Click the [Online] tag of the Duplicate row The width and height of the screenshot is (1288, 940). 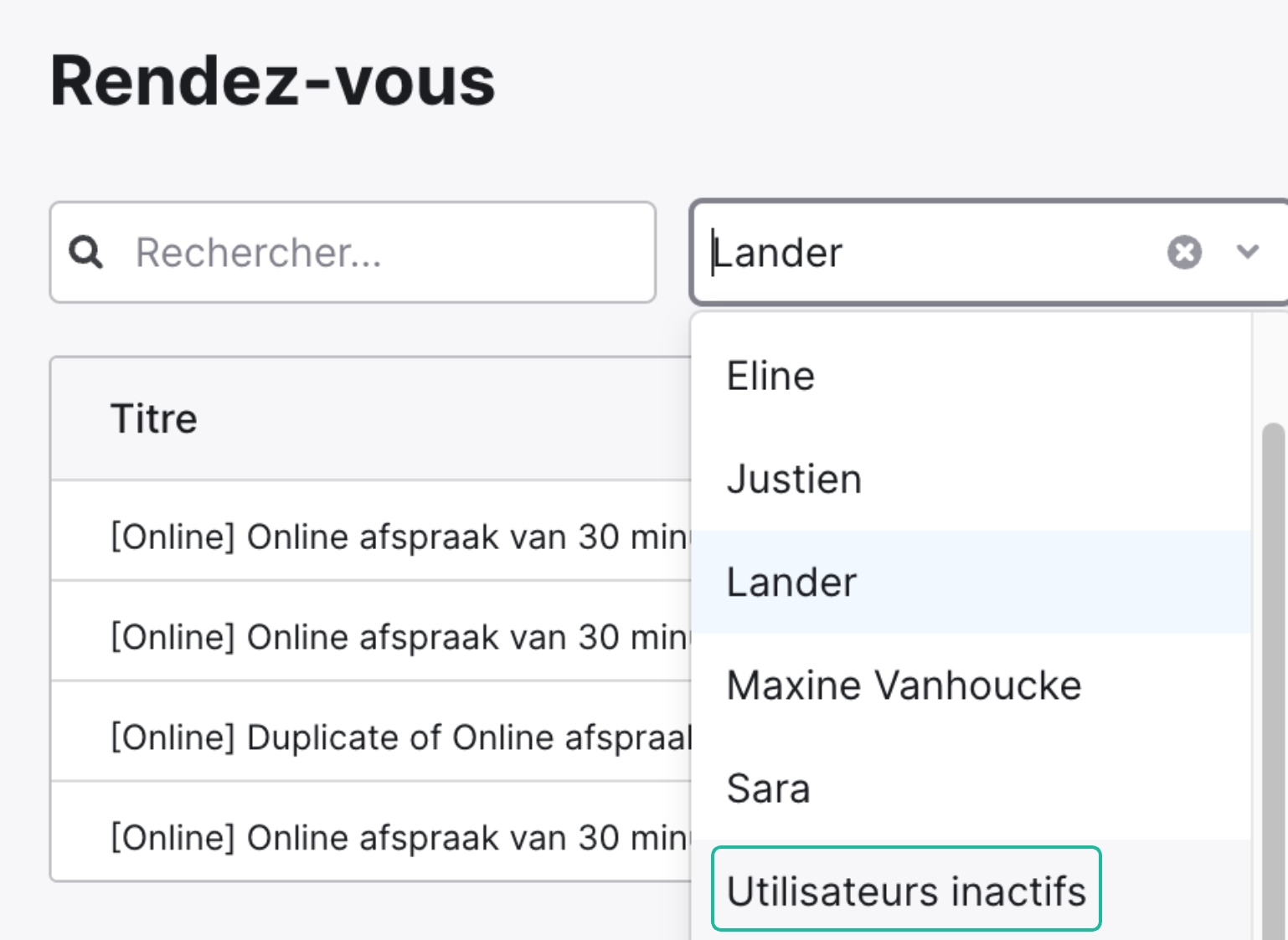pyautogui.click(x=173, y=737)
